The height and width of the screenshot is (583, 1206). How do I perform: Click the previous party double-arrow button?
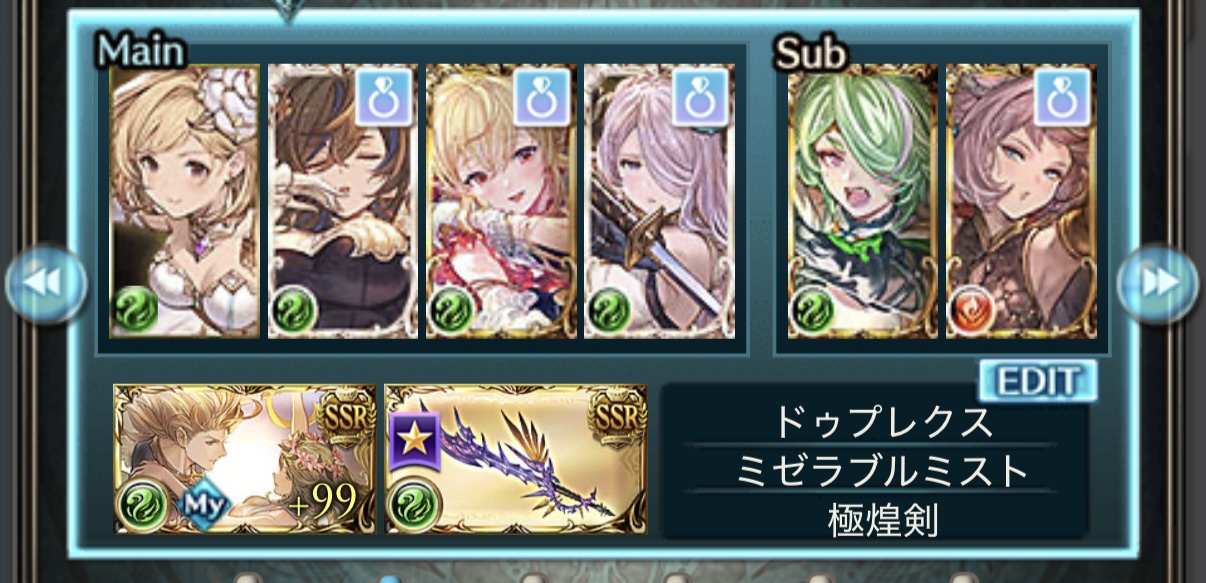pyautogui.click(x=45, y=283)
